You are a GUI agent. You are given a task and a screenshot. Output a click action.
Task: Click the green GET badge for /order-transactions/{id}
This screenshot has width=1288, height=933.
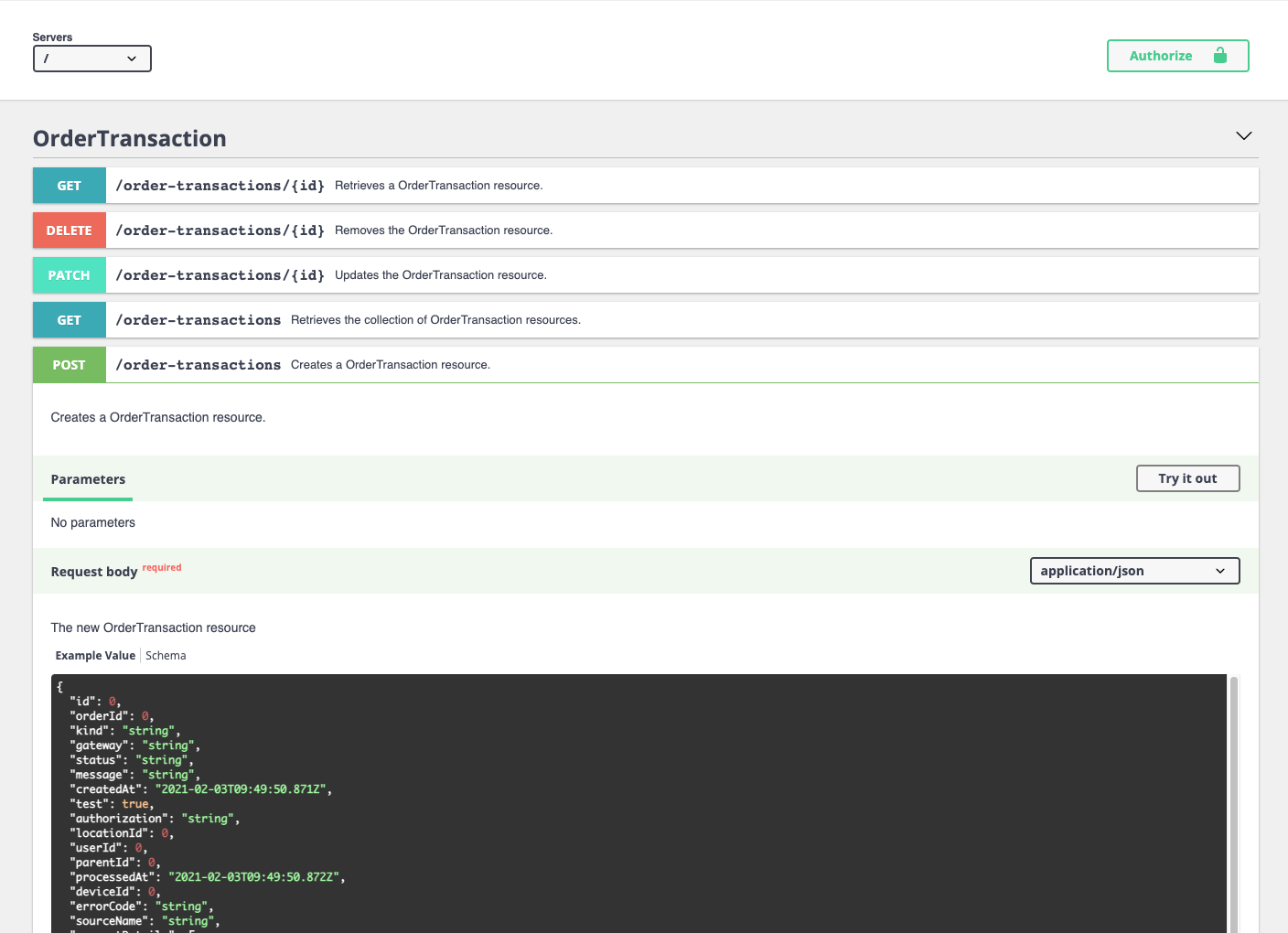(69, 185)
